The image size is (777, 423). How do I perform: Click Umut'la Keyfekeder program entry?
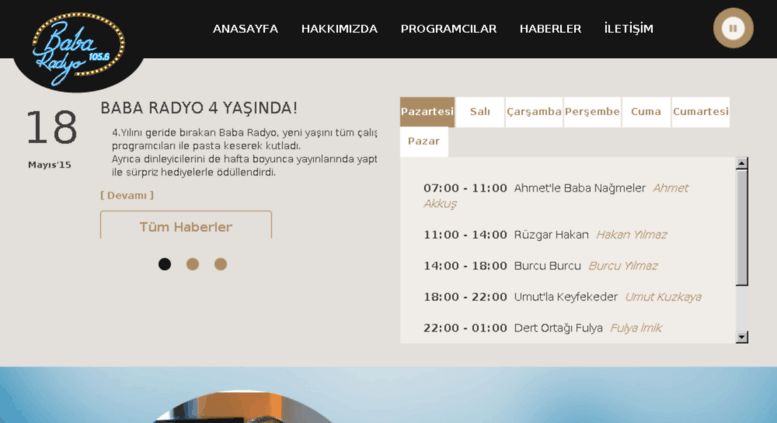(566, 297)
